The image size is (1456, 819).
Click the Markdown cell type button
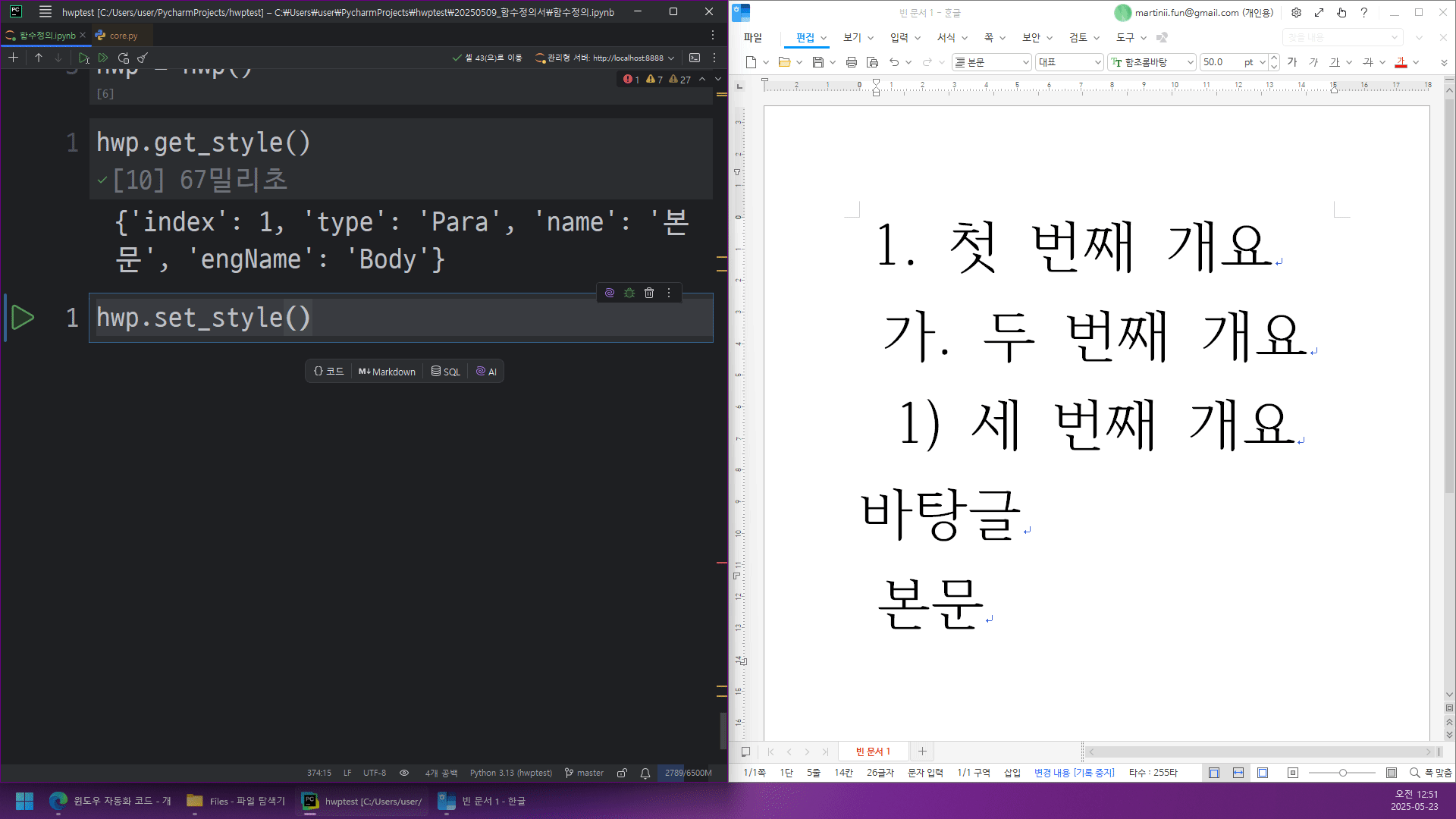tap(387, 372)
